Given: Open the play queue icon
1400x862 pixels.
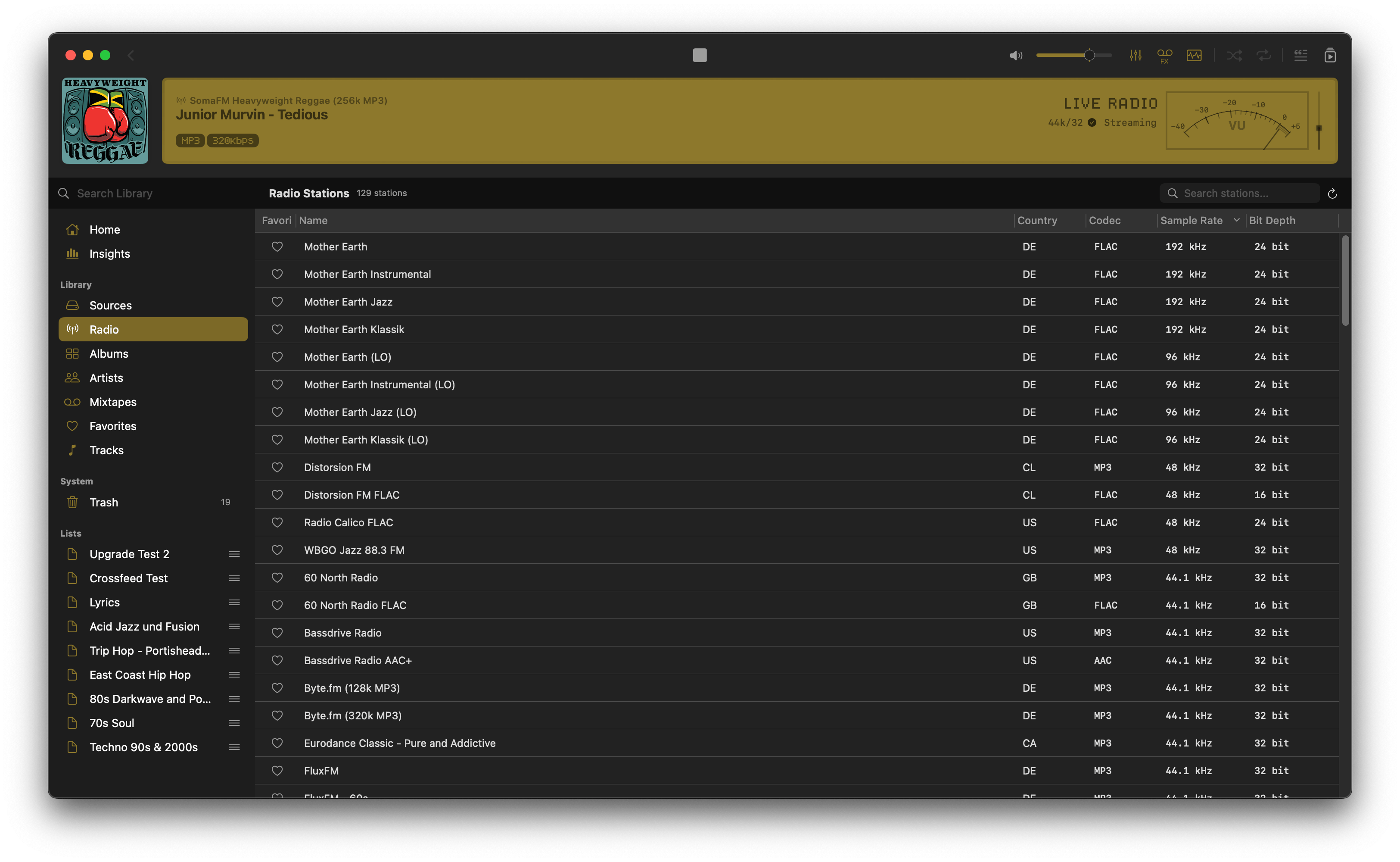Looking at the screenshot, I should (1330, 55).
